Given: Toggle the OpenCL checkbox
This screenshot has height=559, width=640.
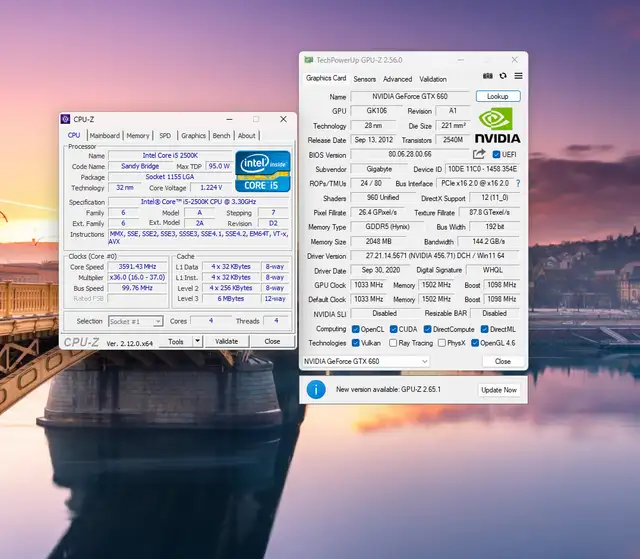Looking at the screenshot, I should 356,329.
